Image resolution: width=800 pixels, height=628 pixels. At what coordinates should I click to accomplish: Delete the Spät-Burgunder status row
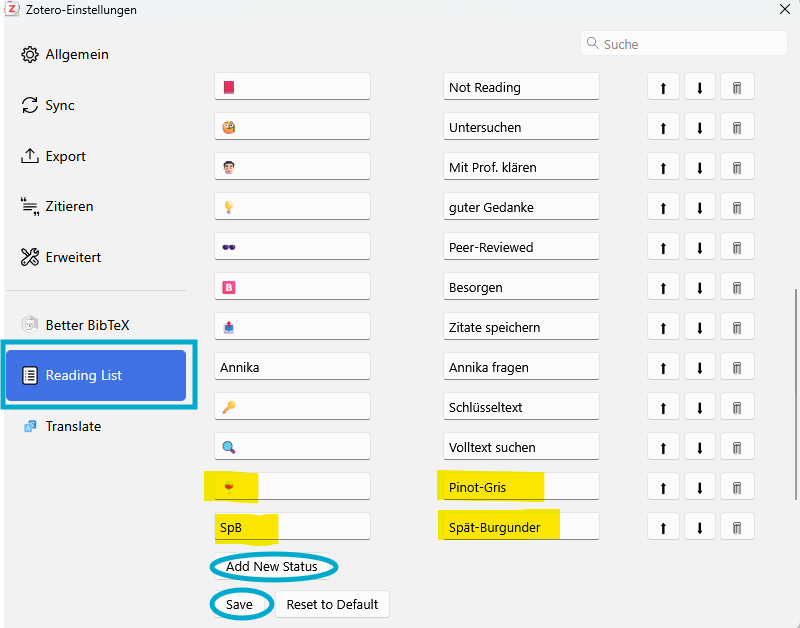[737, 527]
